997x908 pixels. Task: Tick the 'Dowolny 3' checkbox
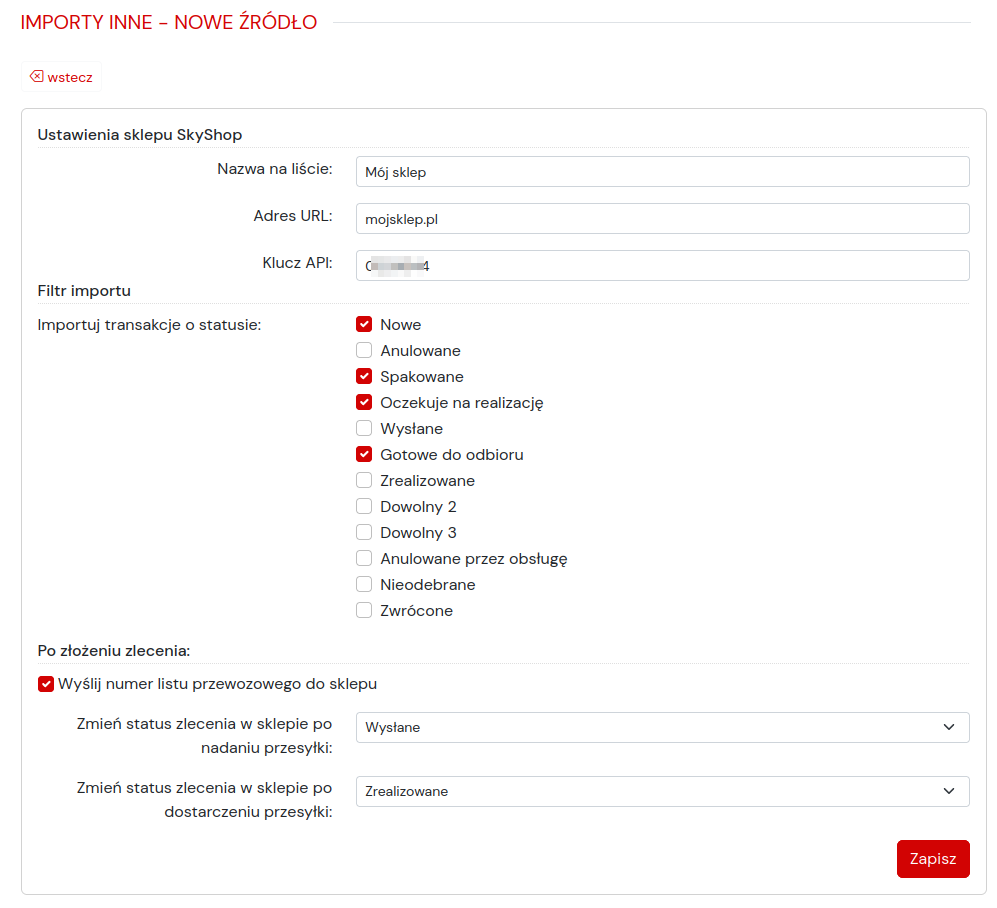(364, 533)
